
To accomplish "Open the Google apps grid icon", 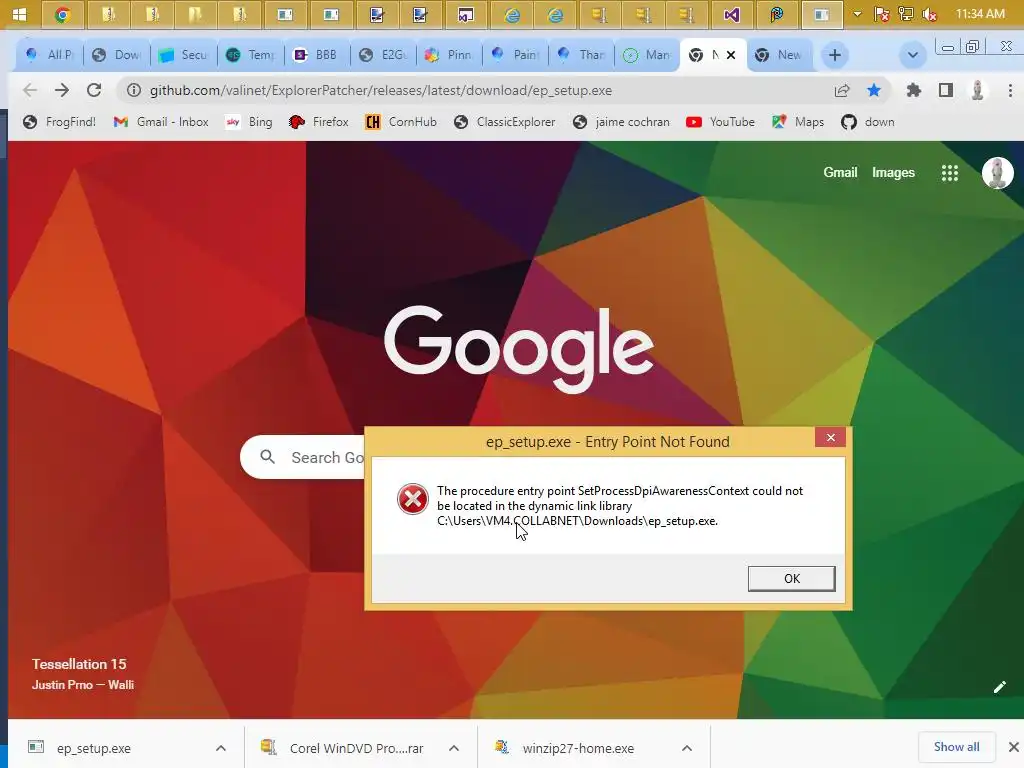I will tap(950, 173).
